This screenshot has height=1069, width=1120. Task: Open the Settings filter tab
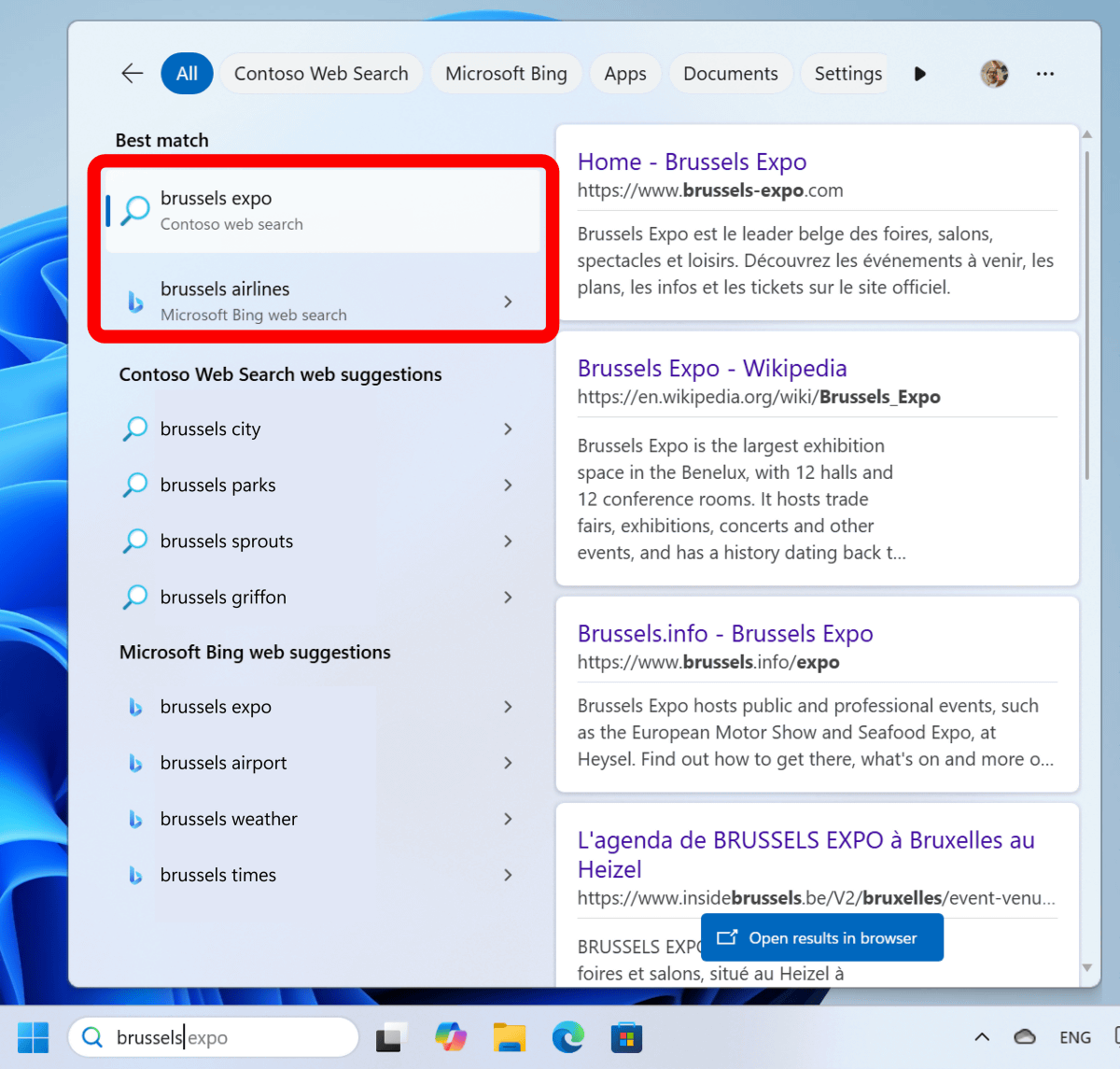[847, 74]
